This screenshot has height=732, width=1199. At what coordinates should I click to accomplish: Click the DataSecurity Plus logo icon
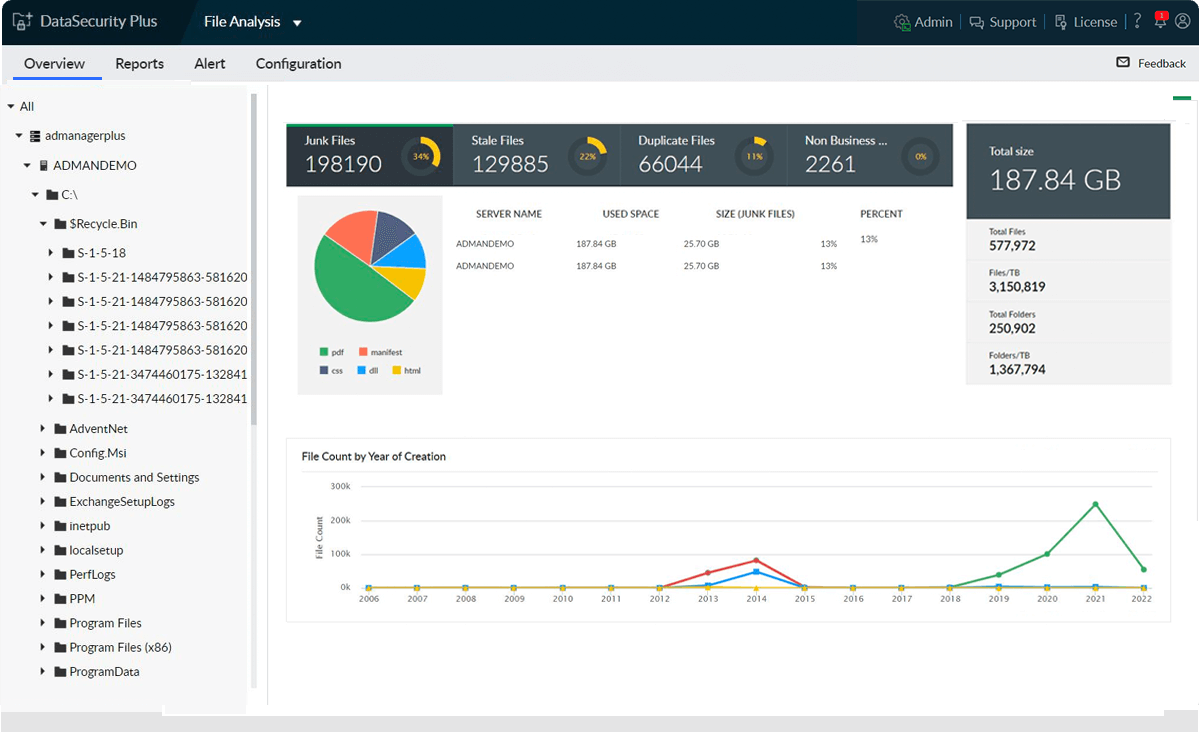[22, 21]
